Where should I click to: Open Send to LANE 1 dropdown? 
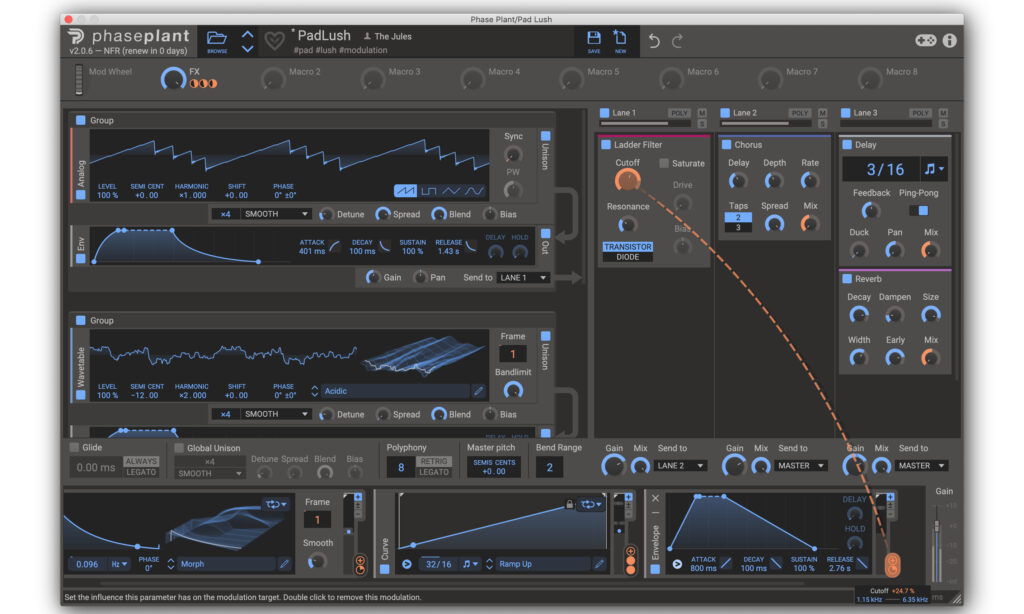[x=523, y=278]
